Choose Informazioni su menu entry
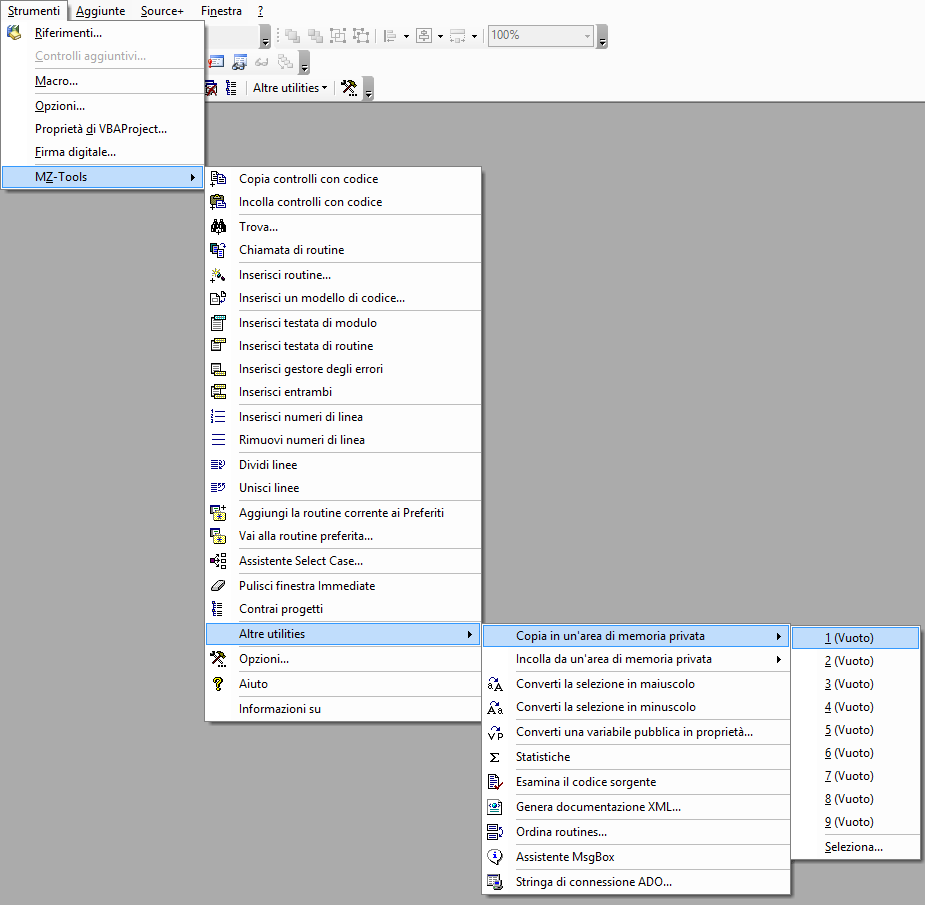This screenshot has width=925, height=905. coord(343,709)
